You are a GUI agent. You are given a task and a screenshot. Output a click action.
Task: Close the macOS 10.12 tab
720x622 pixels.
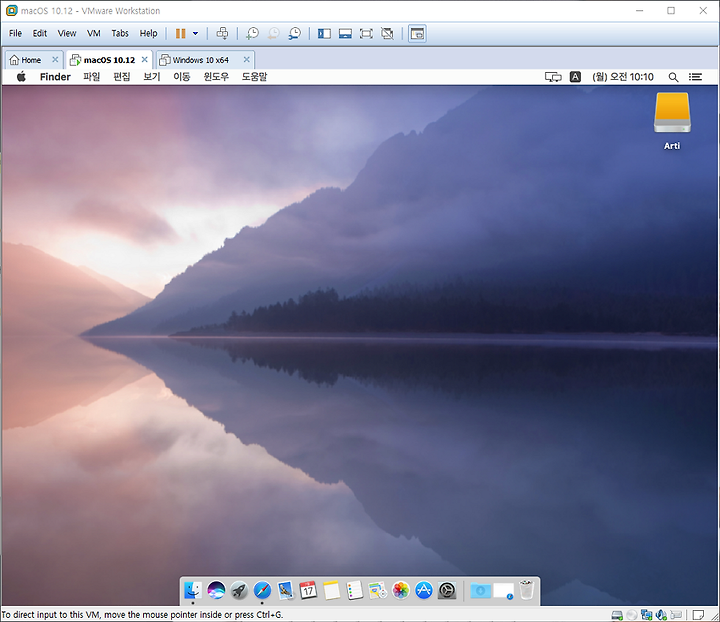pyautogui.click(x=145, y=60)
